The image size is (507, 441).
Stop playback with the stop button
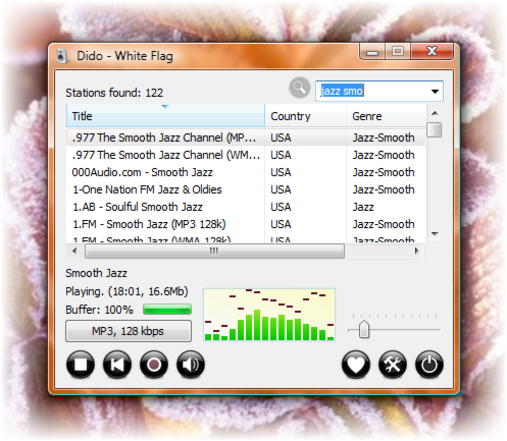coord(80,364)
